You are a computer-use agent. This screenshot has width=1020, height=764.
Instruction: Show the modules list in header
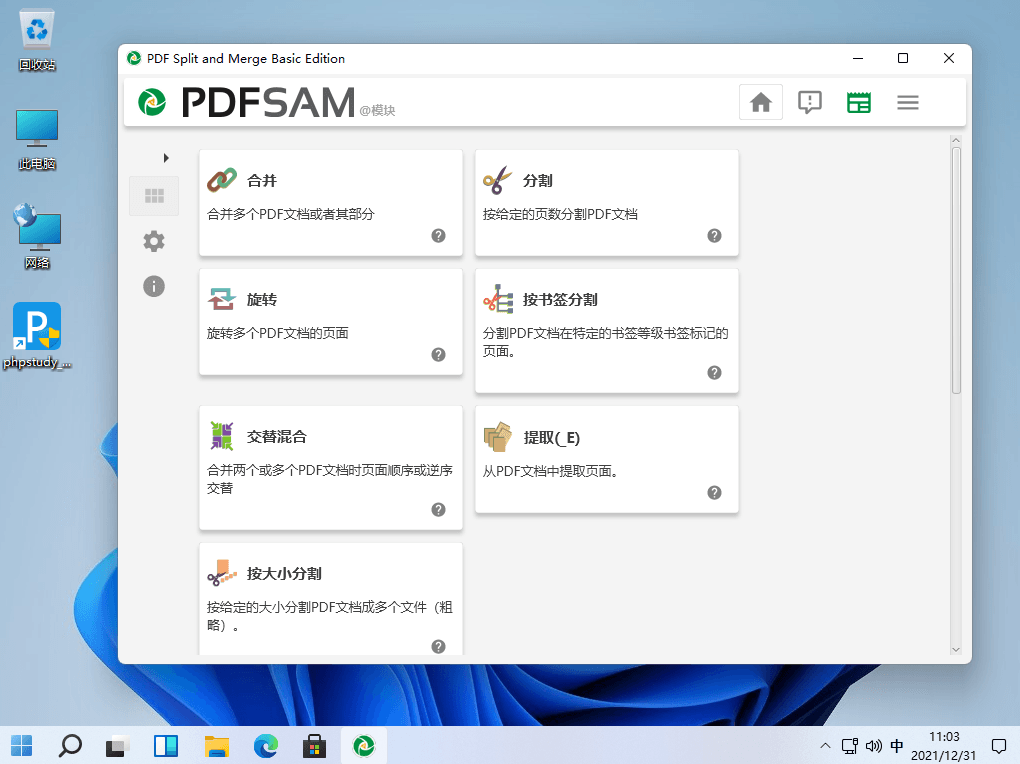coord(859,102)
